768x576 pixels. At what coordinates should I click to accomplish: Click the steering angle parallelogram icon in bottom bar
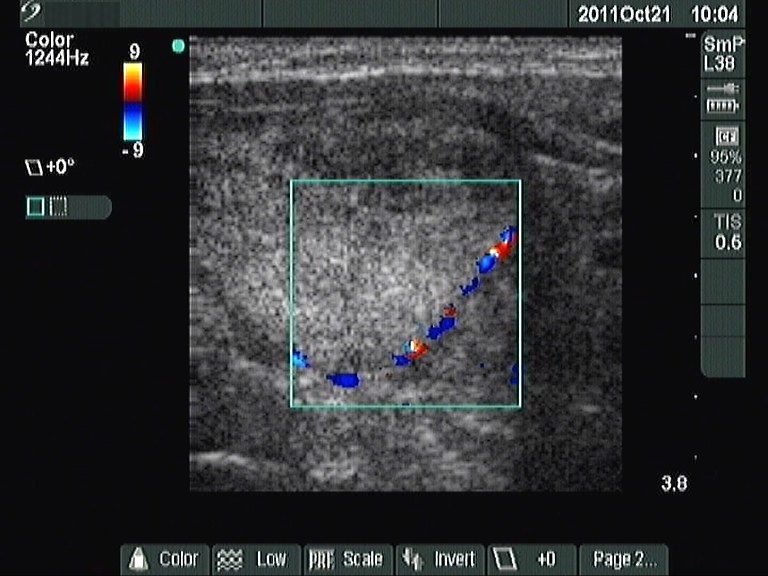click(508, 559)
